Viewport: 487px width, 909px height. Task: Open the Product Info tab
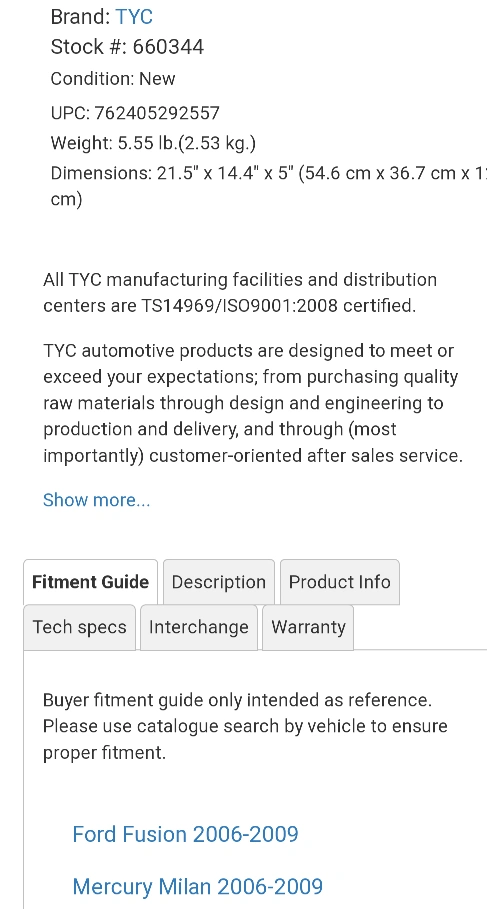[340, 581]
